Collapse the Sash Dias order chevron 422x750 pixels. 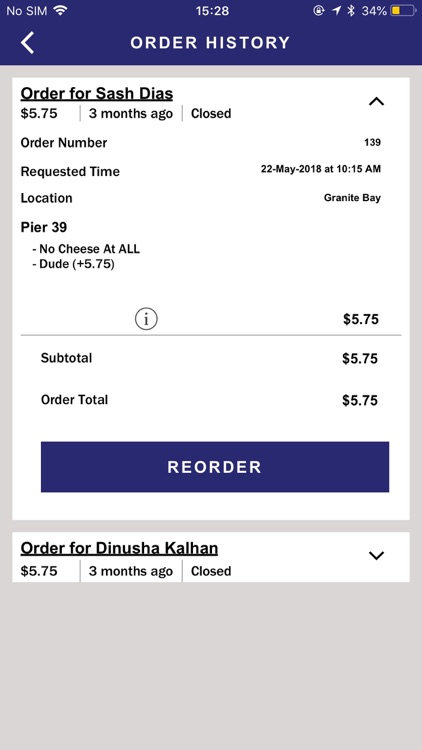click(377, 101)
